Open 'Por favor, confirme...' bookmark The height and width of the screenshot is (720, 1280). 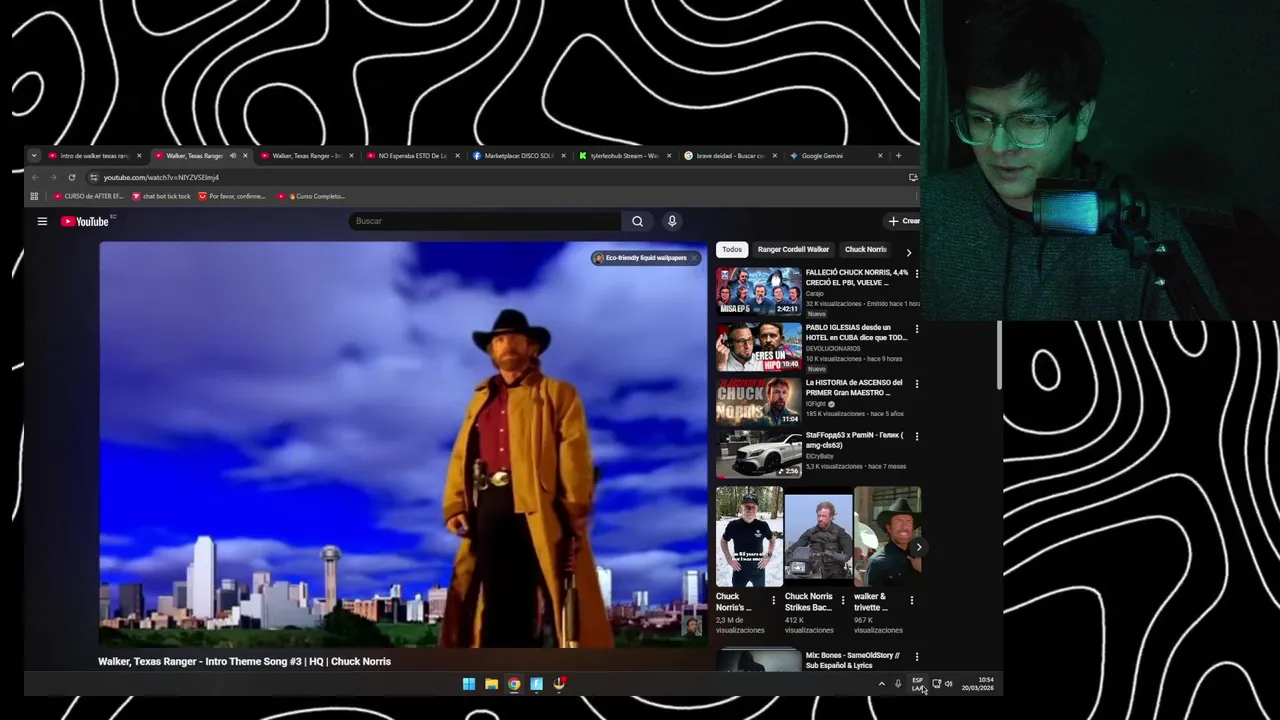[x=232, y=196]
